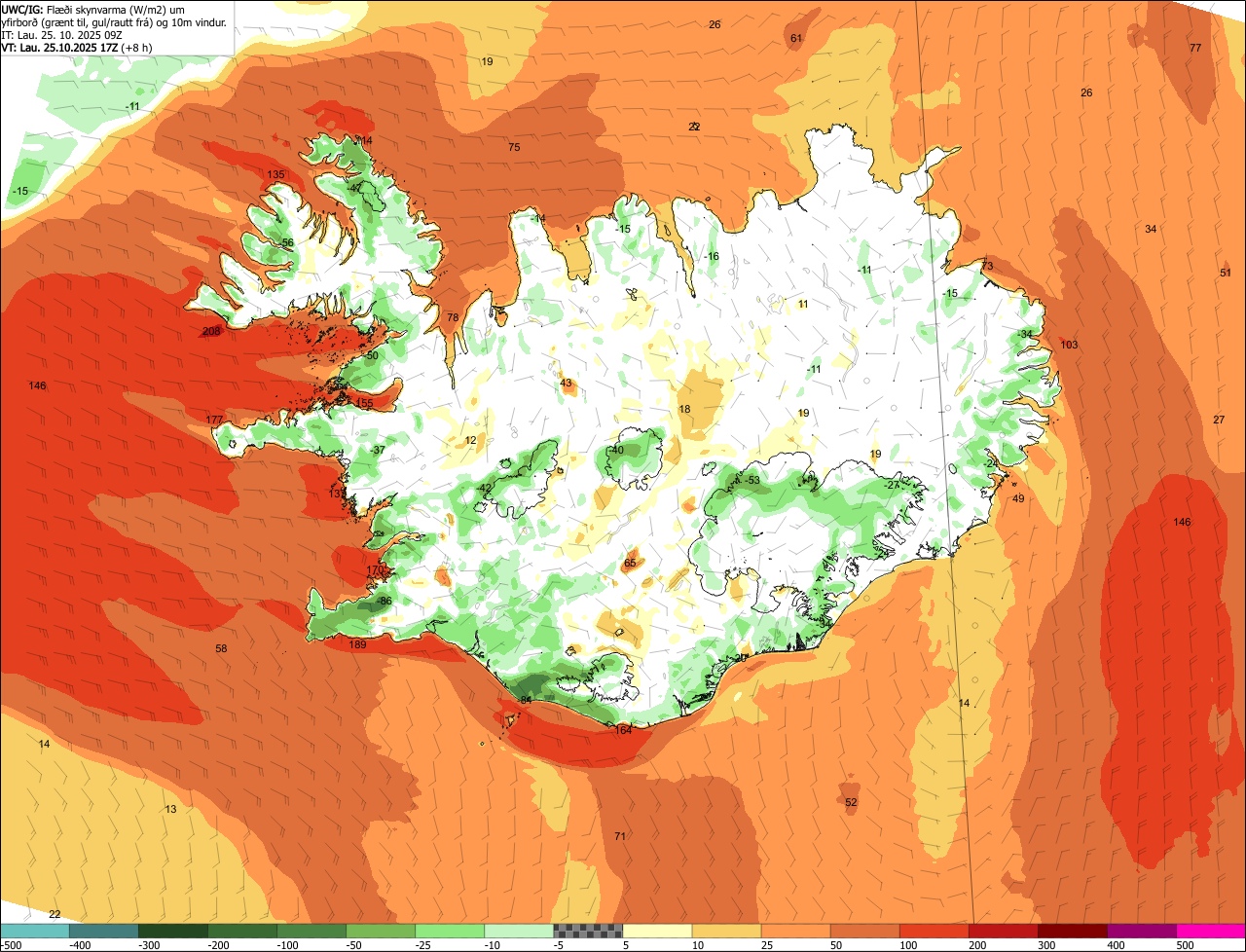1246x952 pixels.
Task: Click the red-orange 100 to 200 legend swatch
Action: (x=934, y=931)
